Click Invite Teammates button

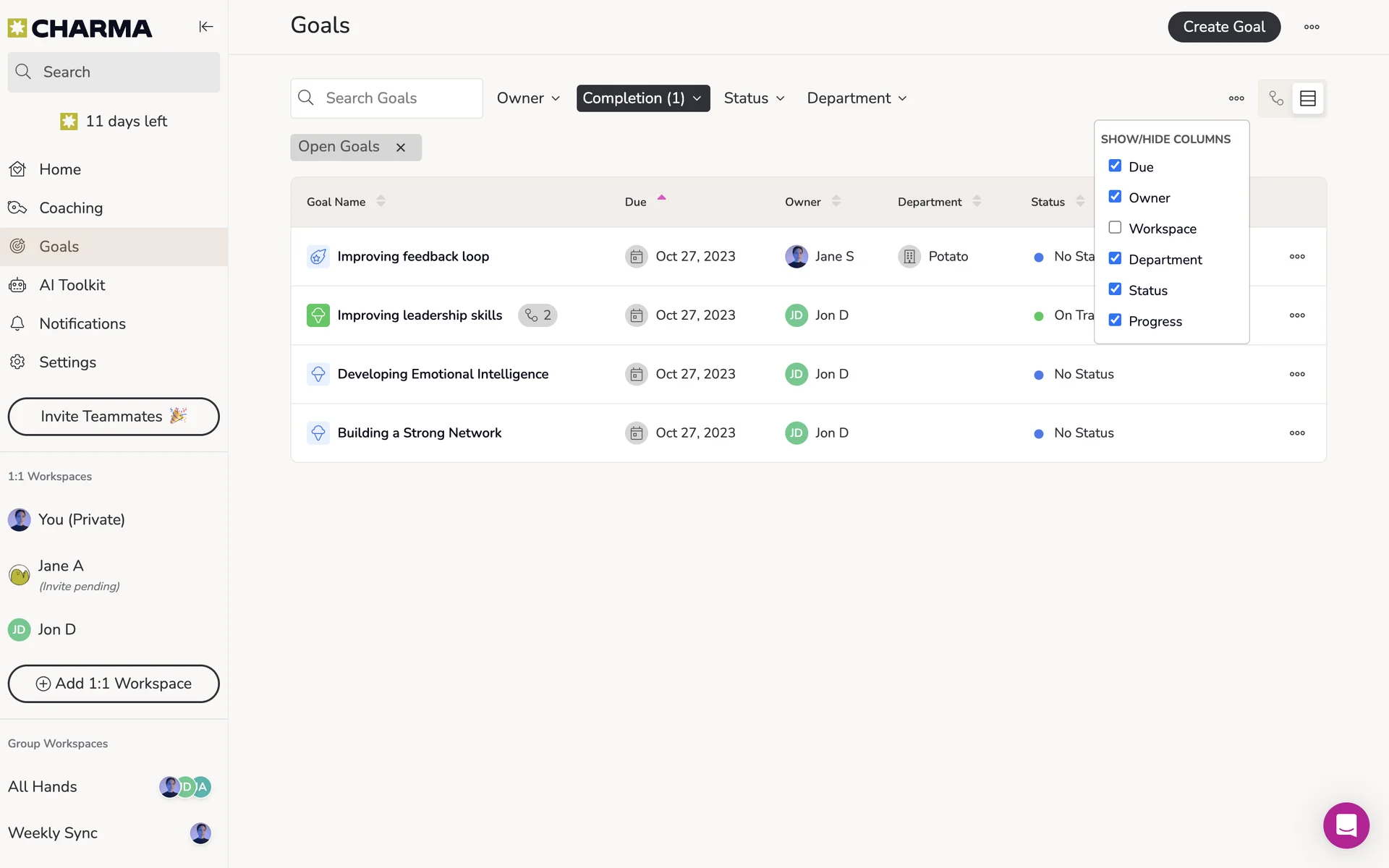coord(114,417)
